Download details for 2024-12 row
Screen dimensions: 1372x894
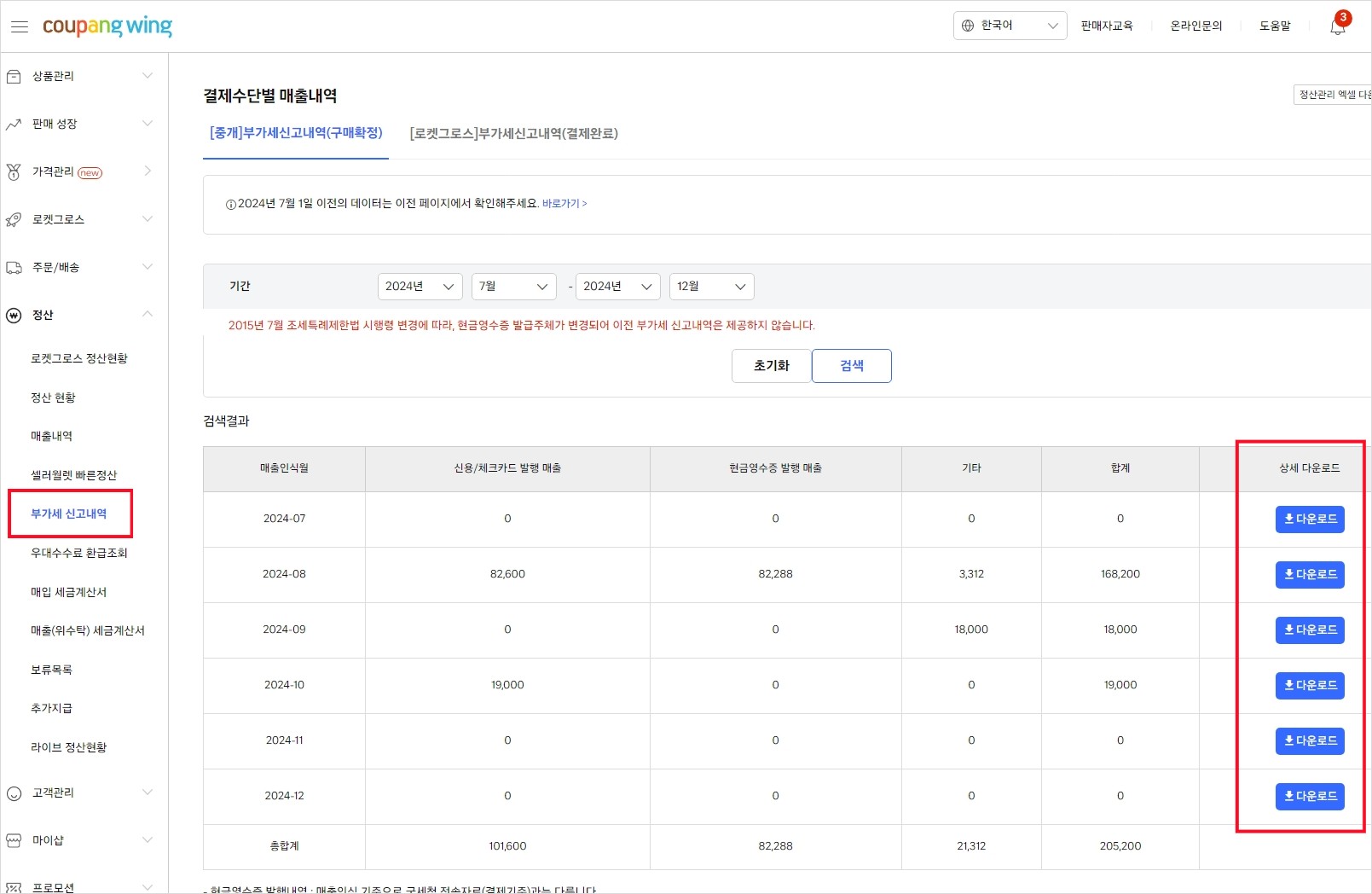(x=1310, y=797)
